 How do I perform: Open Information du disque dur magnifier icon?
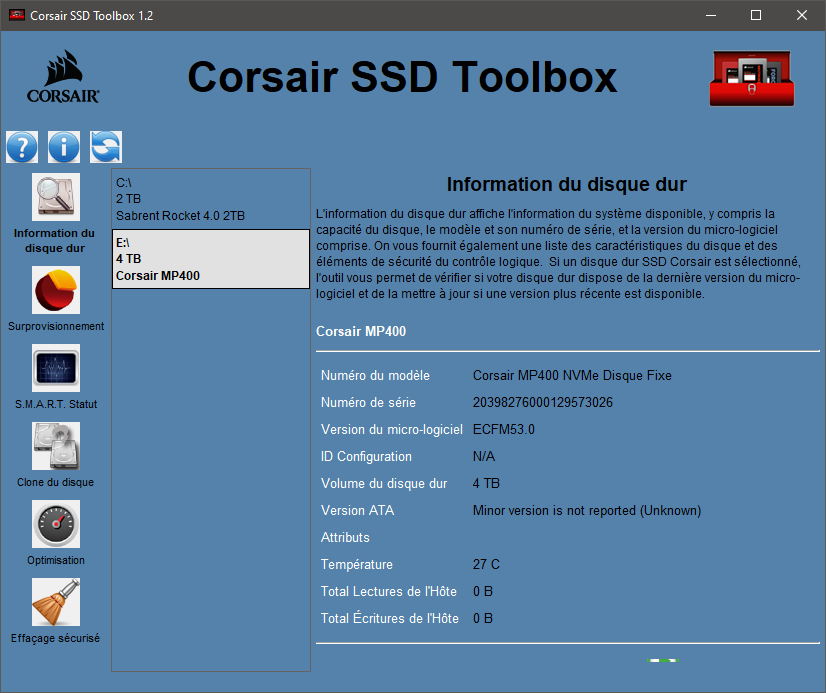click(x=56, y=197)
